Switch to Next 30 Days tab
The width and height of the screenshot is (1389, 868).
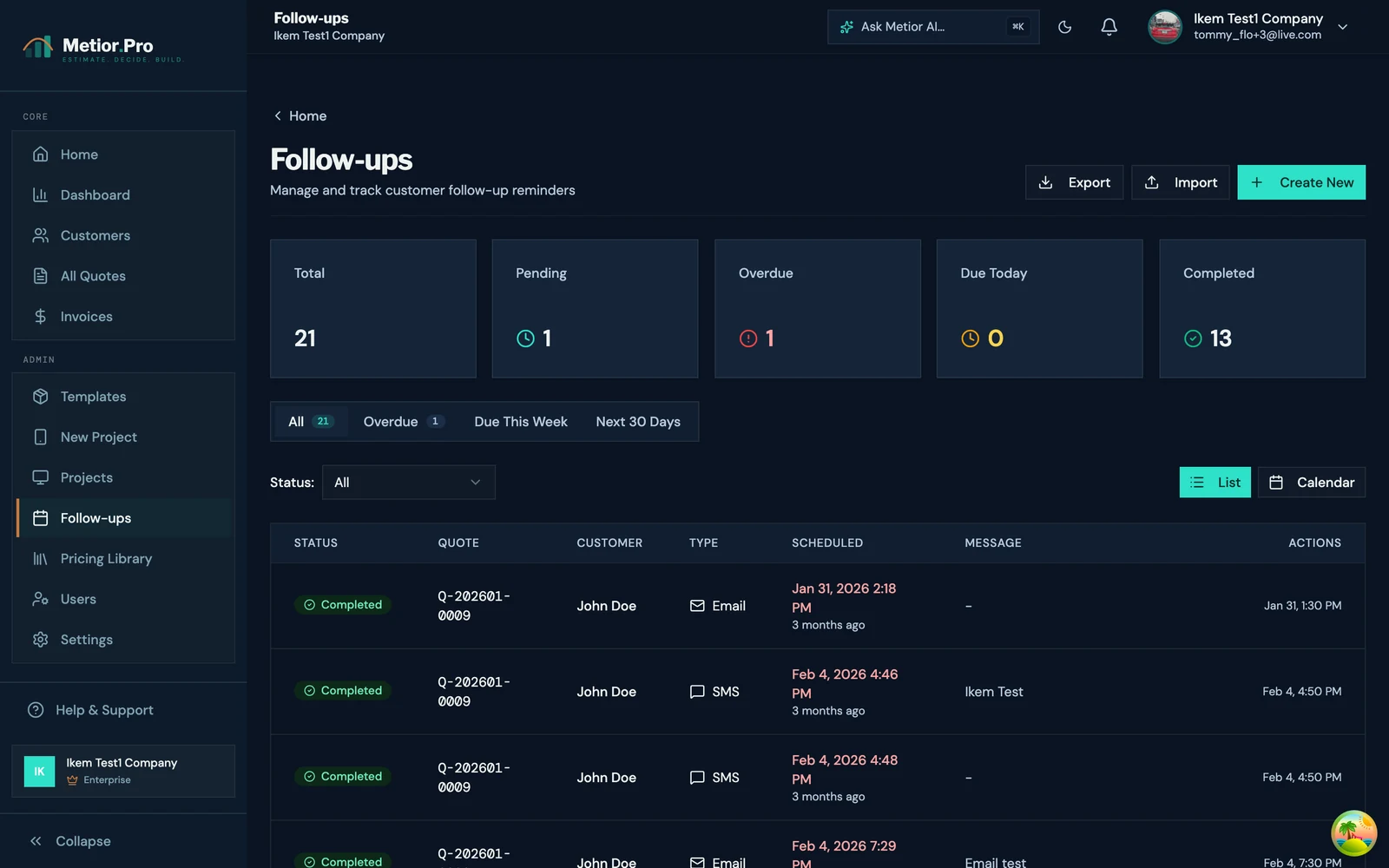pyautogui.click(x=638, y=422)
